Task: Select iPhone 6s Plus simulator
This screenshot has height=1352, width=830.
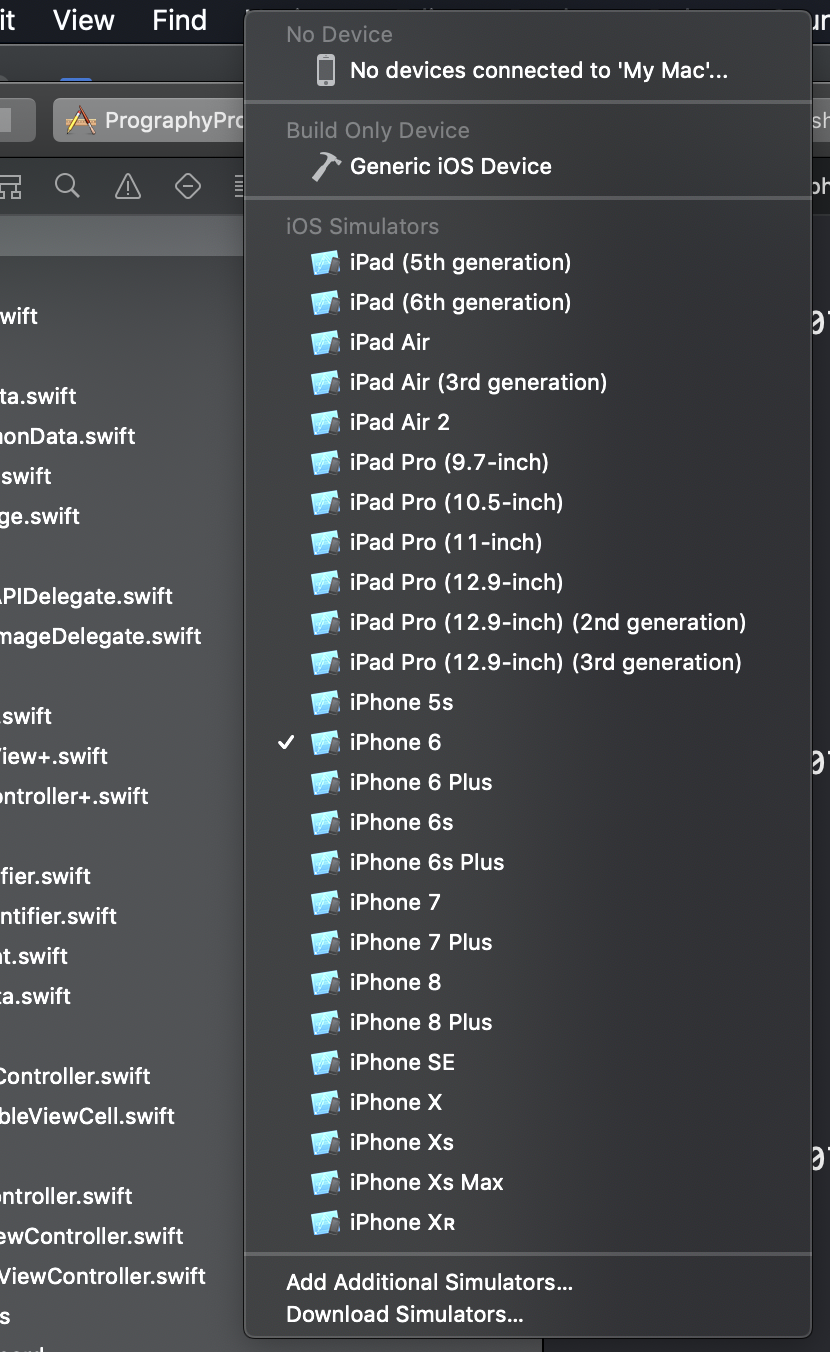Action: pos(527,862)
